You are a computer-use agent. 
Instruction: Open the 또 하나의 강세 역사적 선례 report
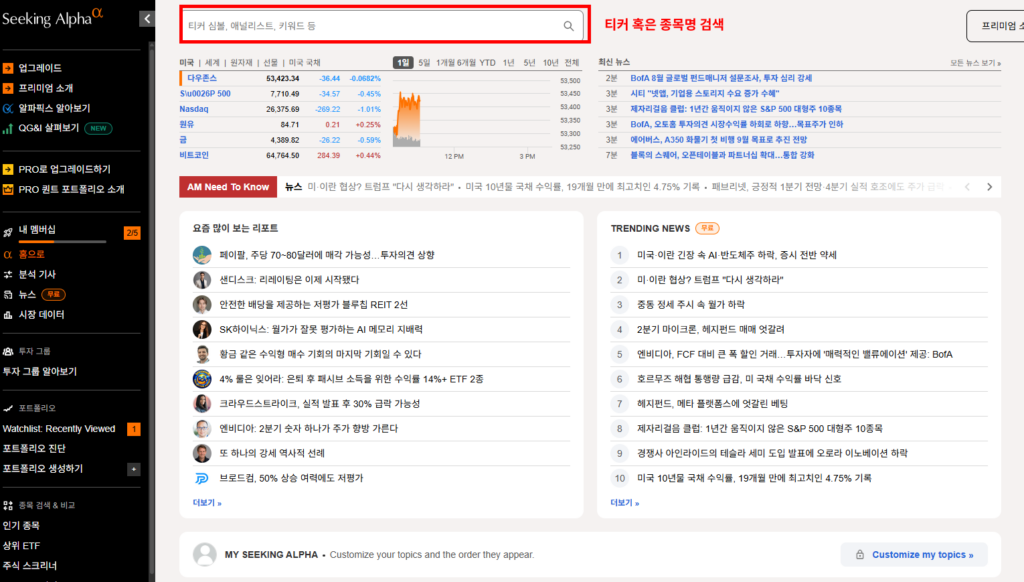click(272, 453)
